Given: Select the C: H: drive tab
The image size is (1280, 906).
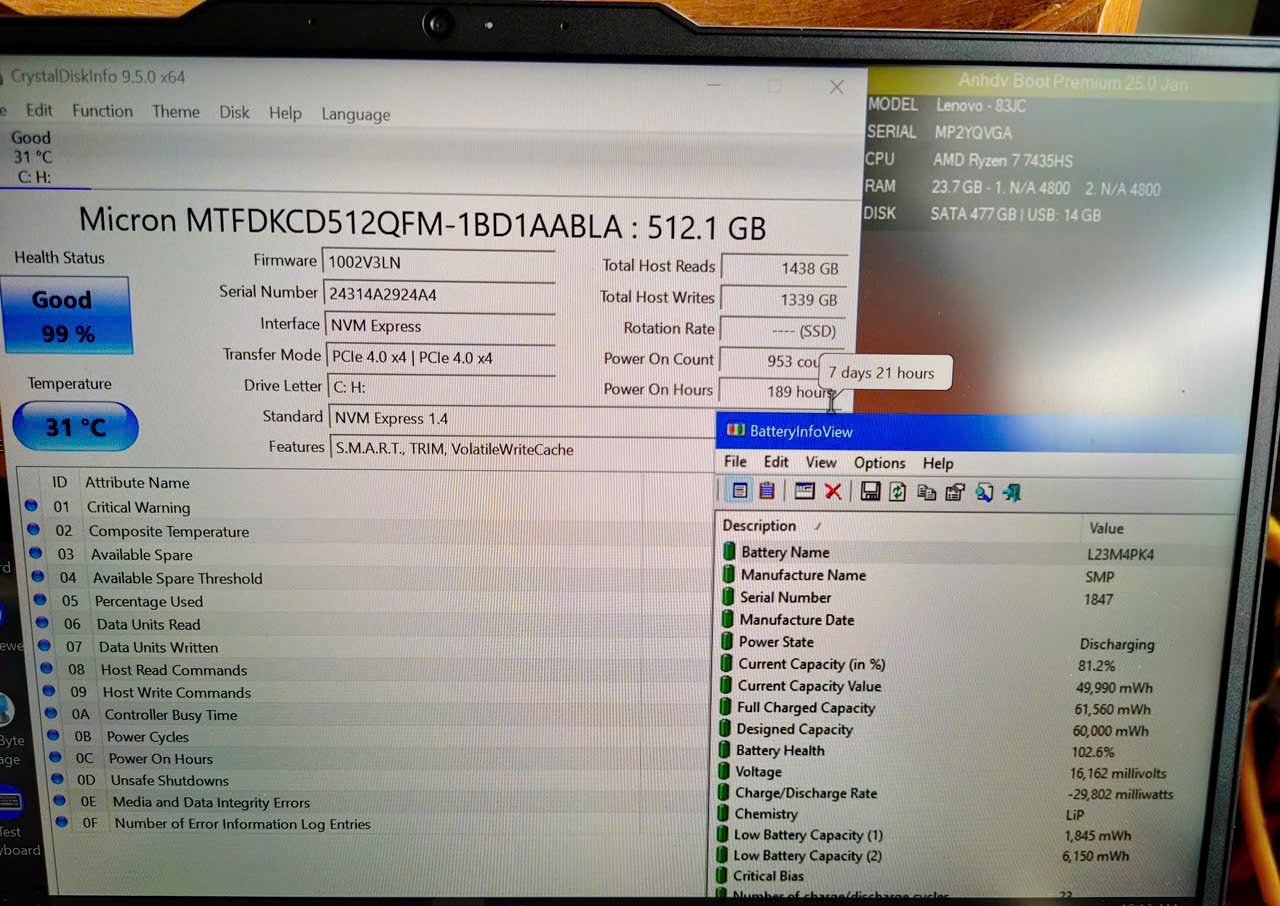Looking at the screenshot, I should click(x=34, y=158).
